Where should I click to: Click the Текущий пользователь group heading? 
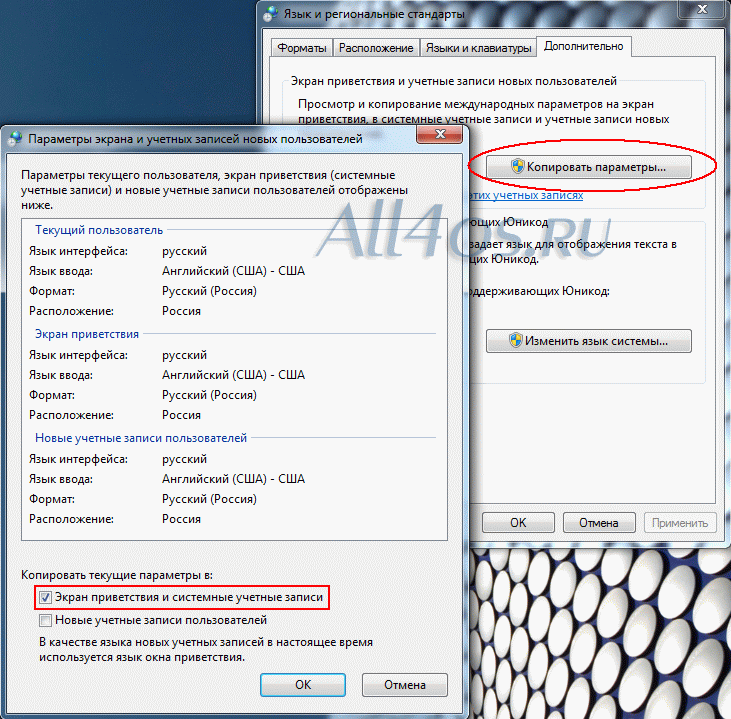click(99, 230)
